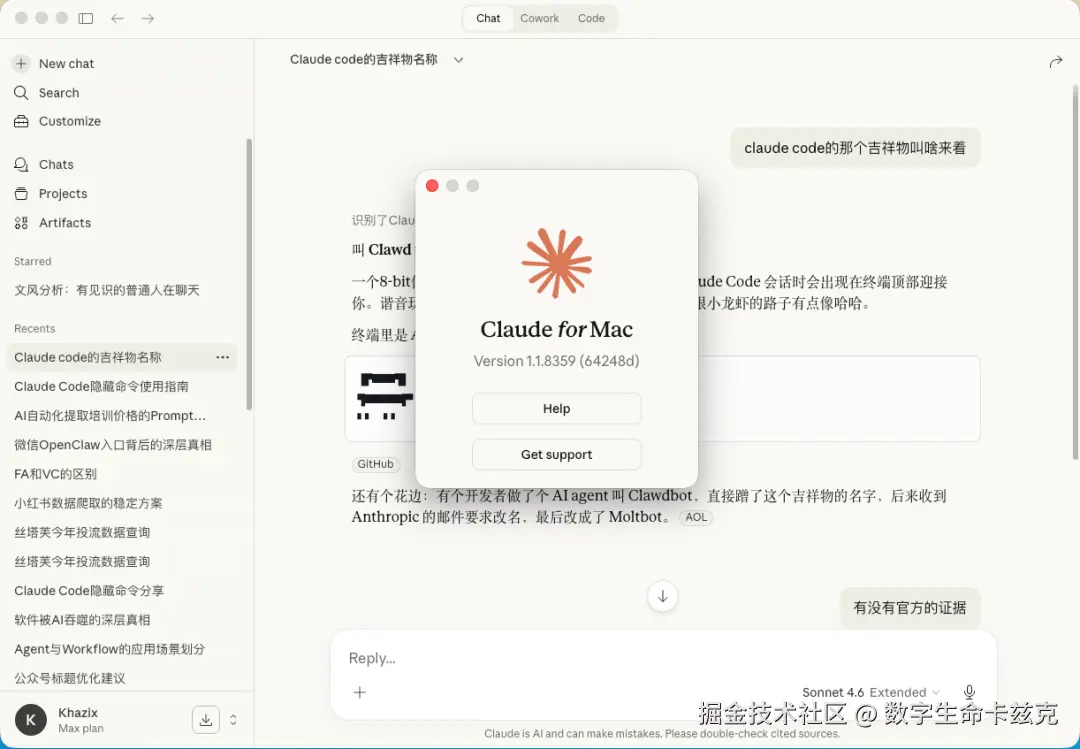Close the Claude for Mac About dialog
Image resolution: width=1080 pixels, height=749 pixels.
(433, 186)
